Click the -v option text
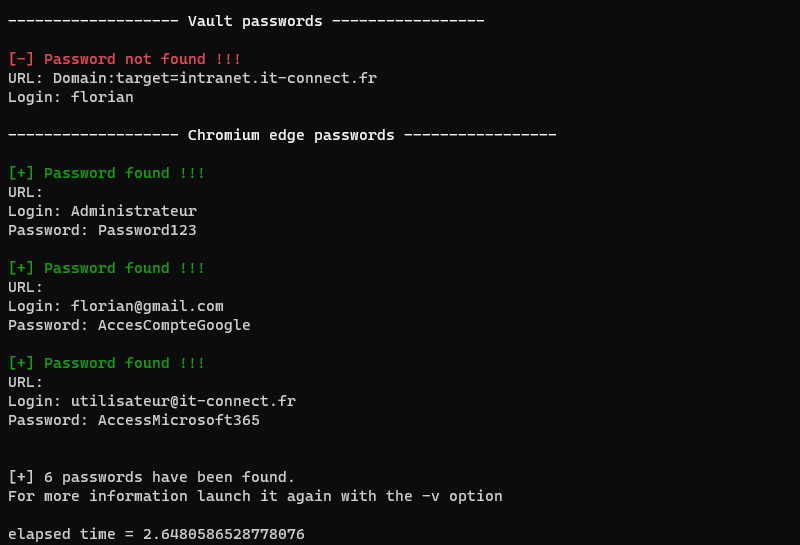 click(430, 496)
